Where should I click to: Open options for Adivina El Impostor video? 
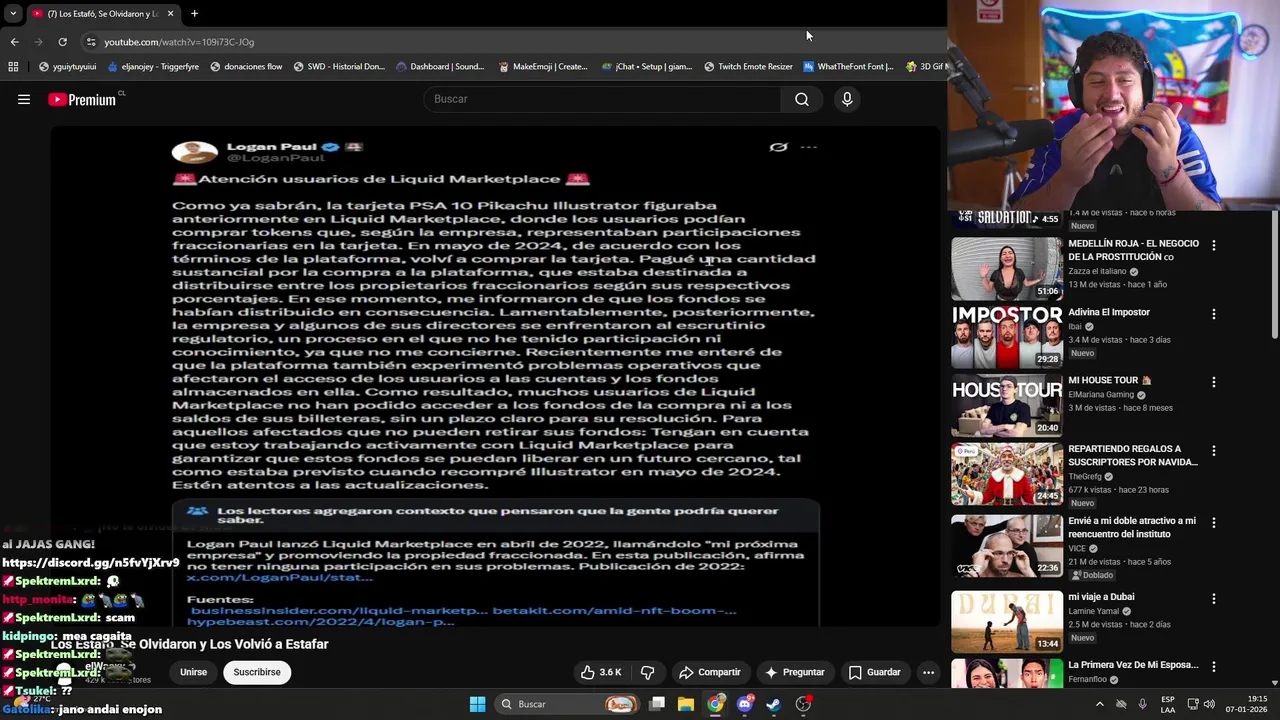(x=1214, y=314)
